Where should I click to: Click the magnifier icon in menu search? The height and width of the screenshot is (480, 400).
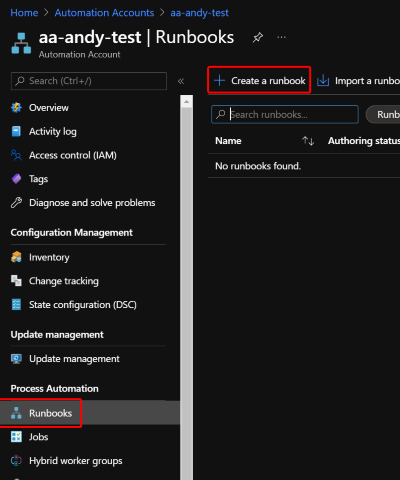20,81
